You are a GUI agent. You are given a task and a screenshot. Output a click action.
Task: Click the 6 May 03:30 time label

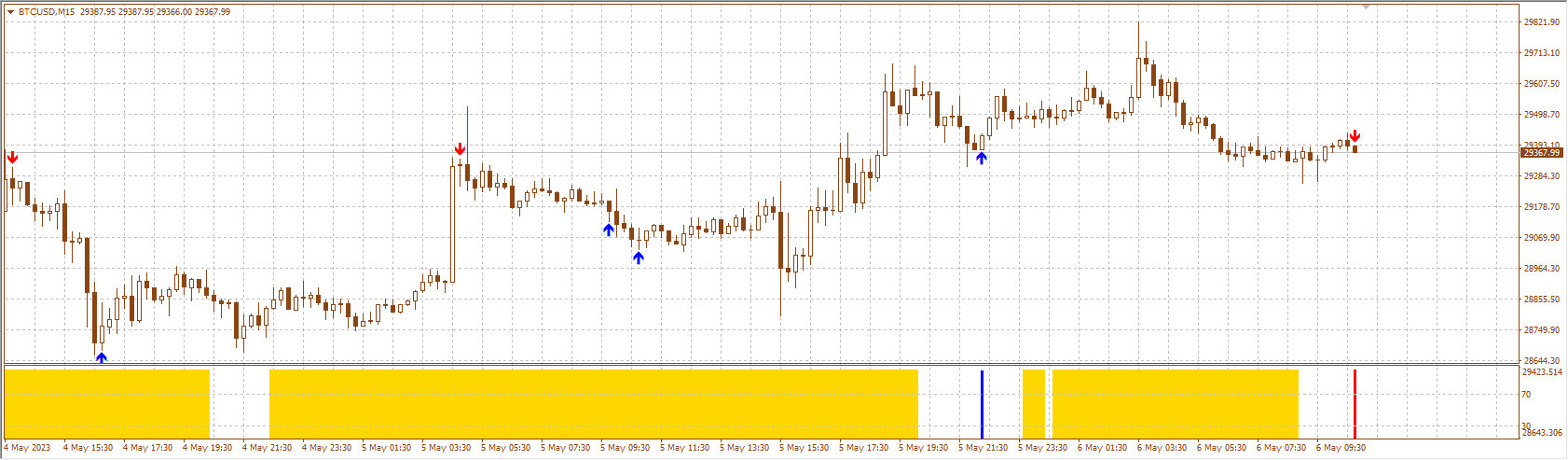coord(1162,448)
